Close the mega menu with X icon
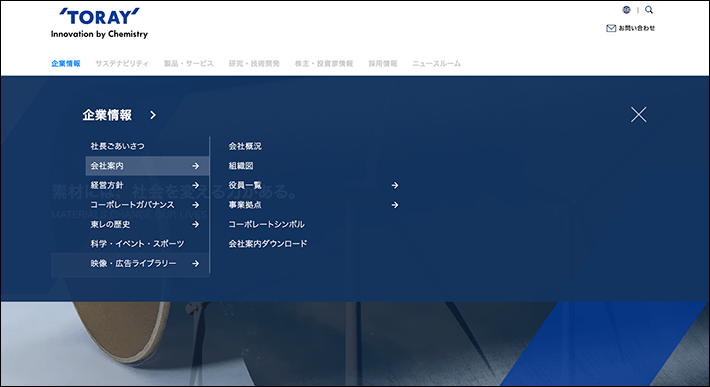Screen dimensions: 710x387 [x=638, y=115]
